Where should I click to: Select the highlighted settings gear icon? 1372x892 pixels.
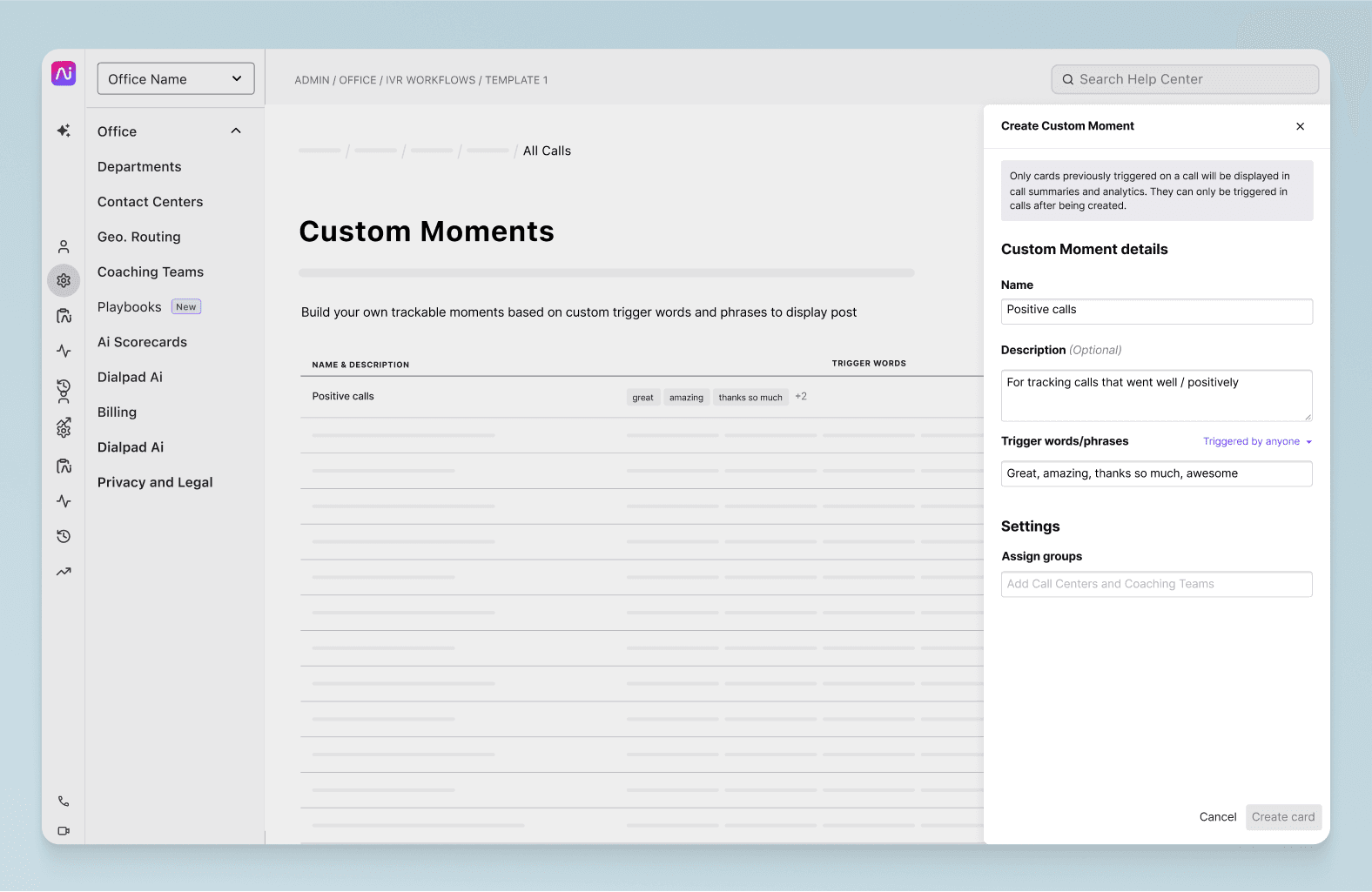(64, 281)
